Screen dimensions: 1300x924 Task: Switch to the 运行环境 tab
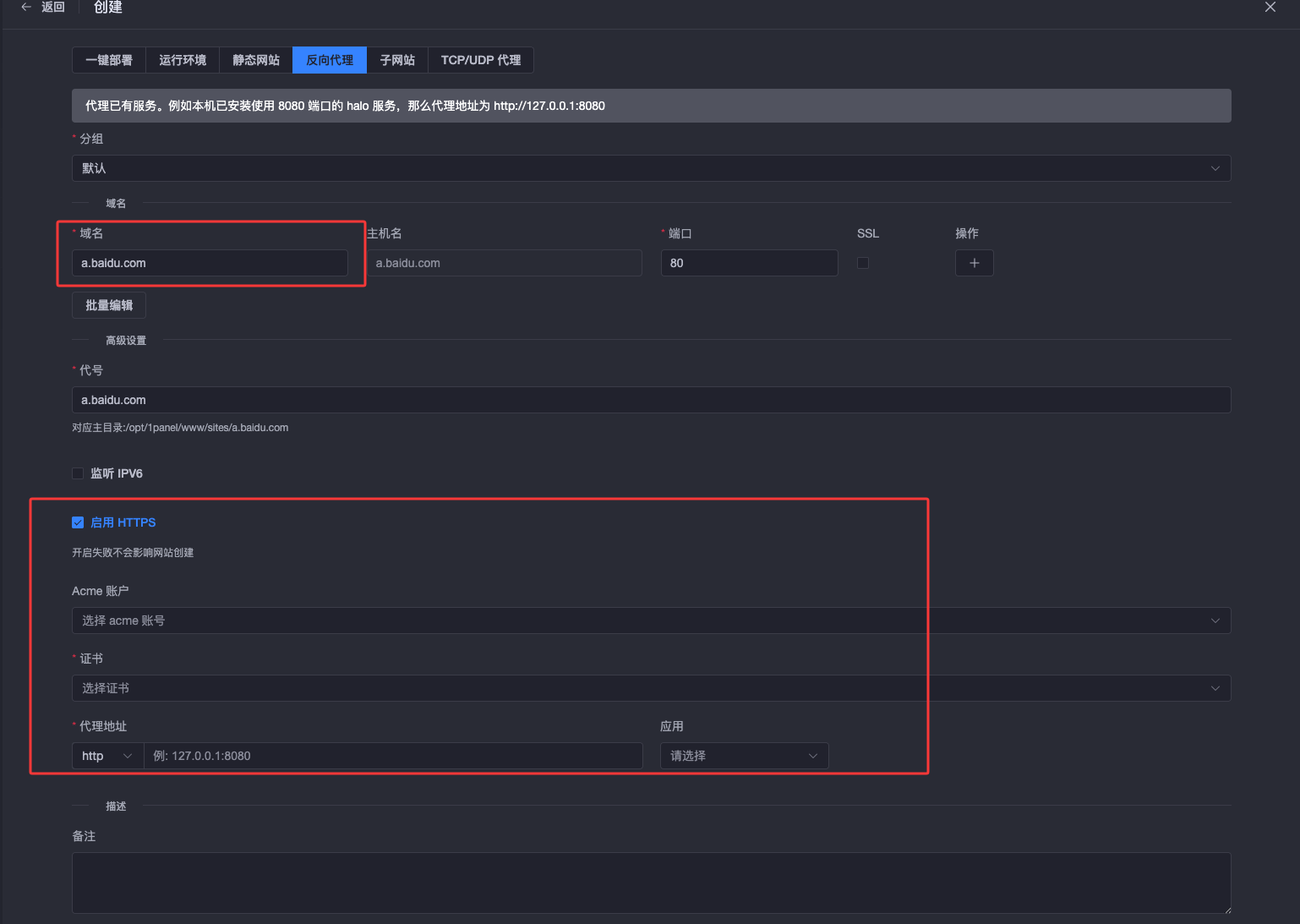click(x=183, y=60)
